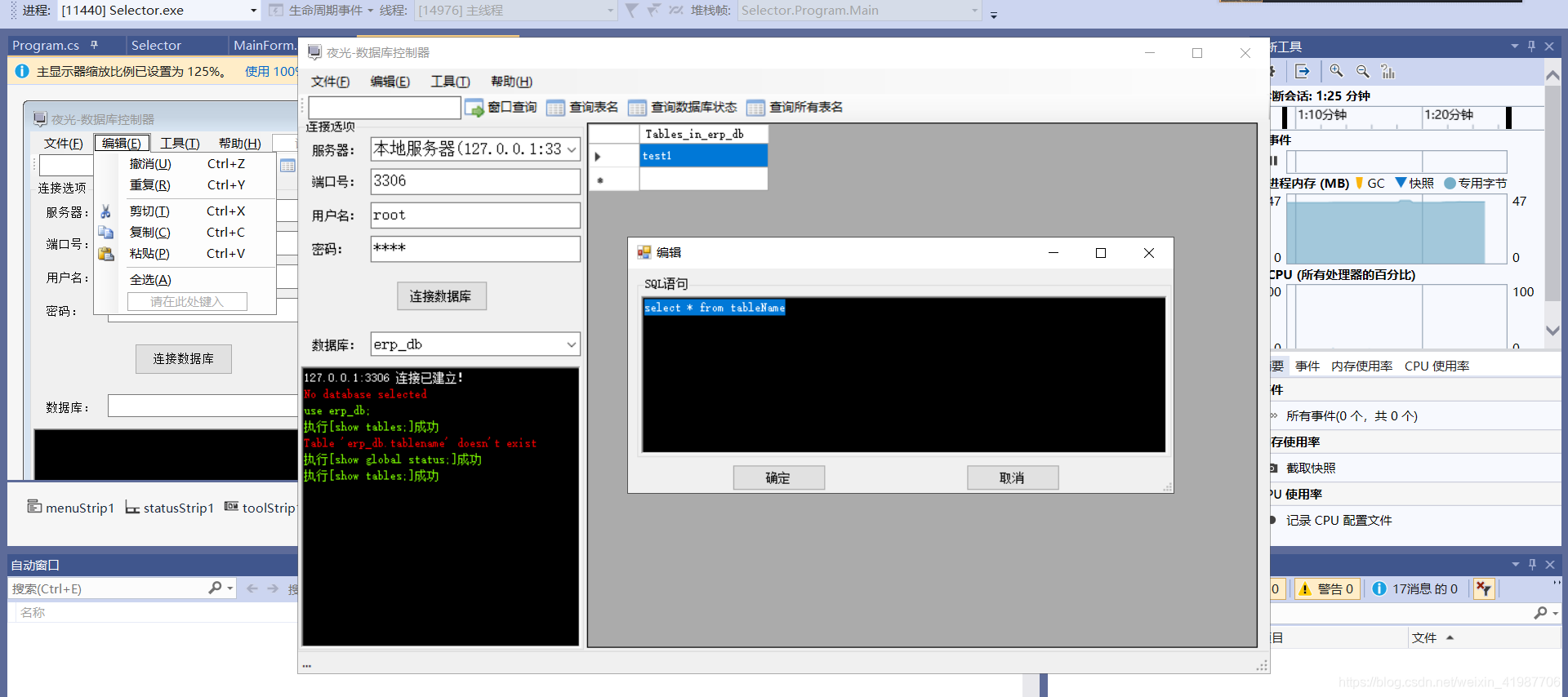Switch to 事件 tab in diagnostic tools
The image size is (1568, 697).
pyautogui.click(x=1307, y=366)
